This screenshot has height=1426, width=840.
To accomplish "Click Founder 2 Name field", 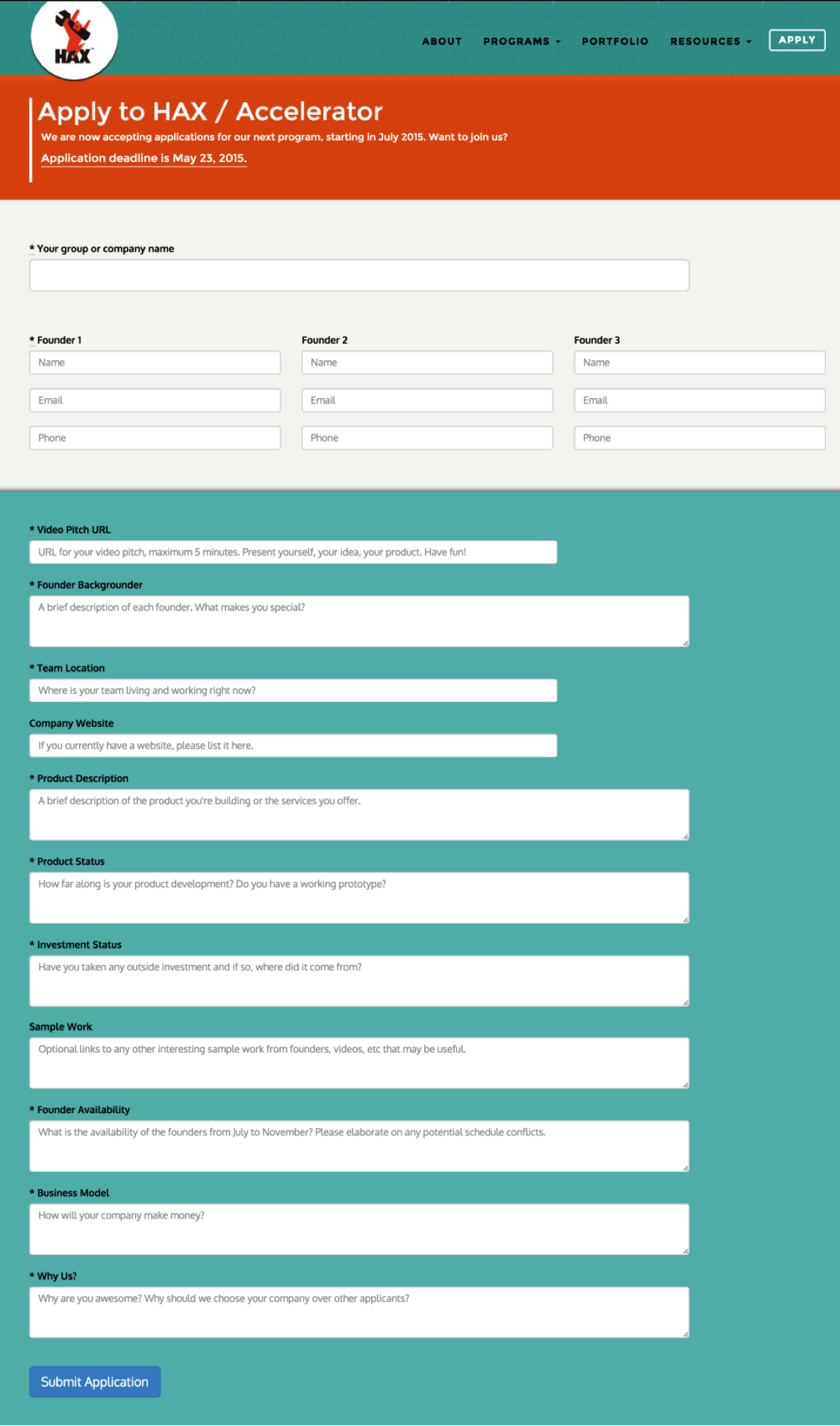I will coord(427,362).
